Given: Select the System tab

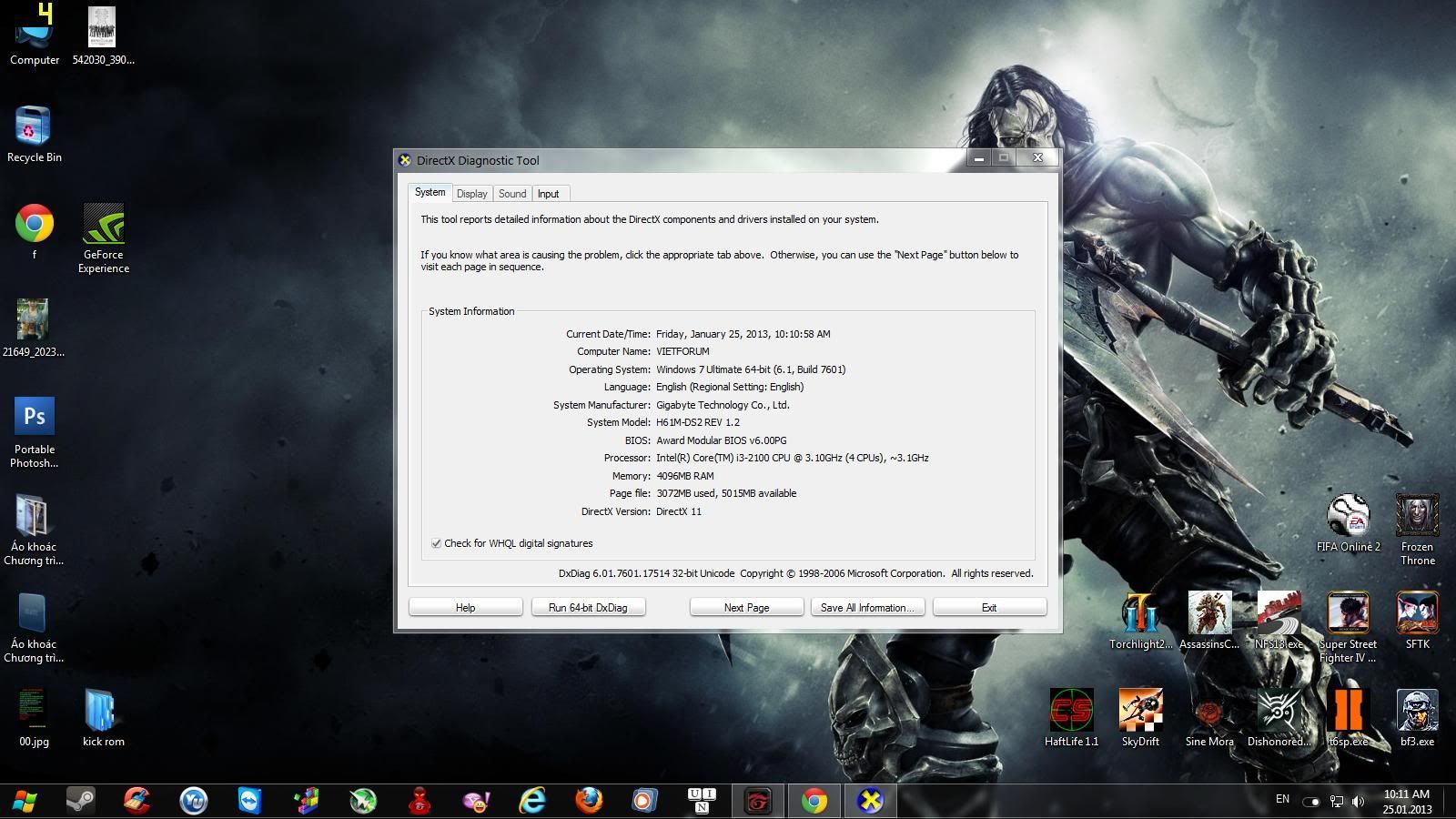Looking at the screenshot, I should (430, 192).
